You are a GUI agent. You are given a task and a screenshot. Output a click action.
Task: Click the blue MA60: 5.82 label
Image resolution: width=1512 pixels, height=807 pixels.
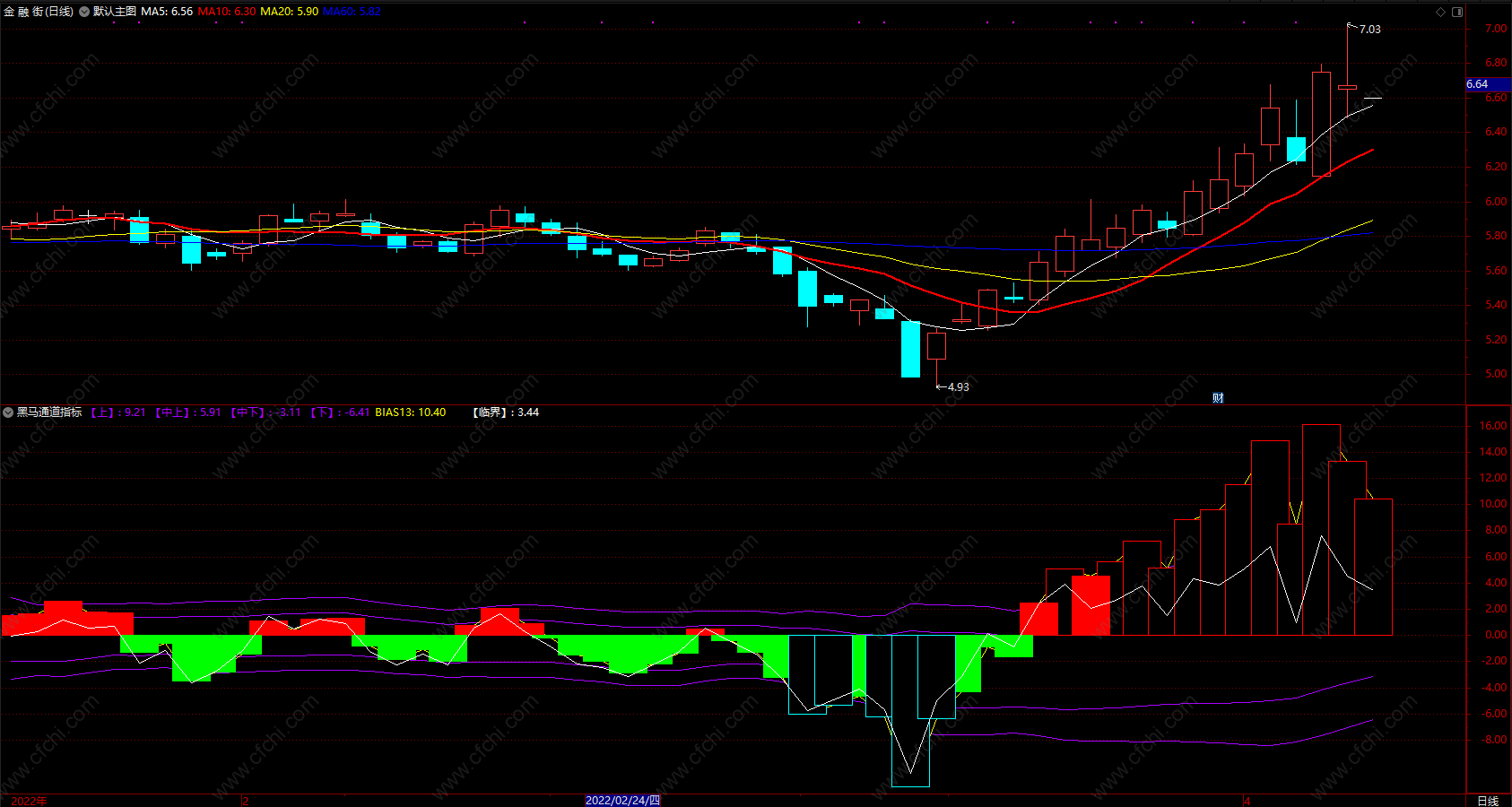coord(352,12)
